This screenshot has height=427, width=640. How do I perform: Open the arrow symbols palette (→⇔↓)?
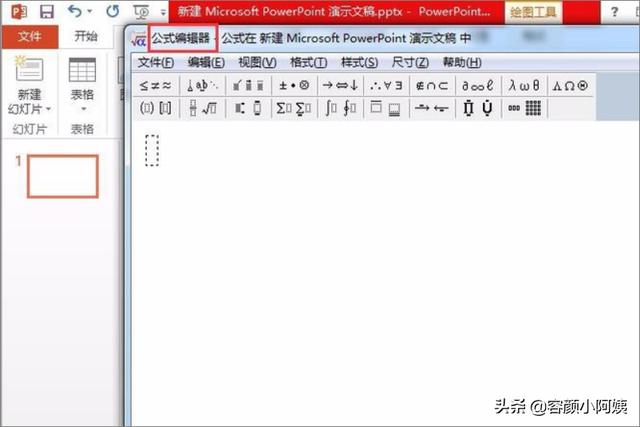click(340, 85)
